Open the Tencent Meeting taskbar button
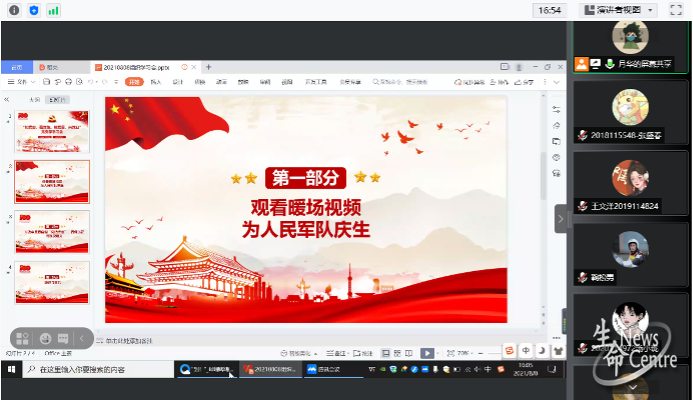This screenshot has width=693, height=400. [328, 370]
